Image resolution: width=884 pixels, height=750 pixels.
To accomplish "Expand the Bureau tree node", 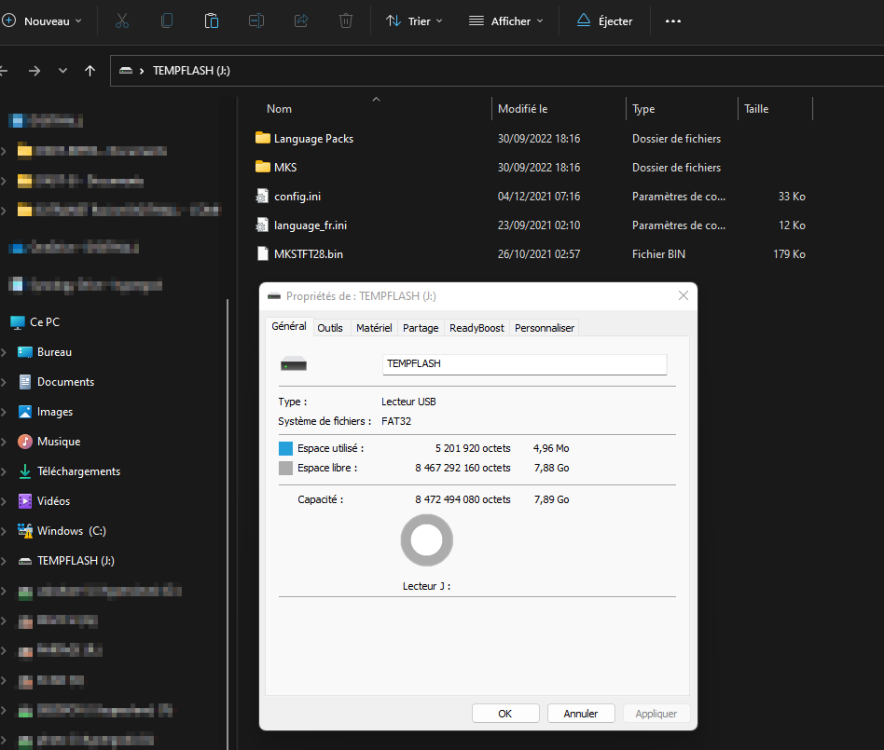I will (4, 352).
